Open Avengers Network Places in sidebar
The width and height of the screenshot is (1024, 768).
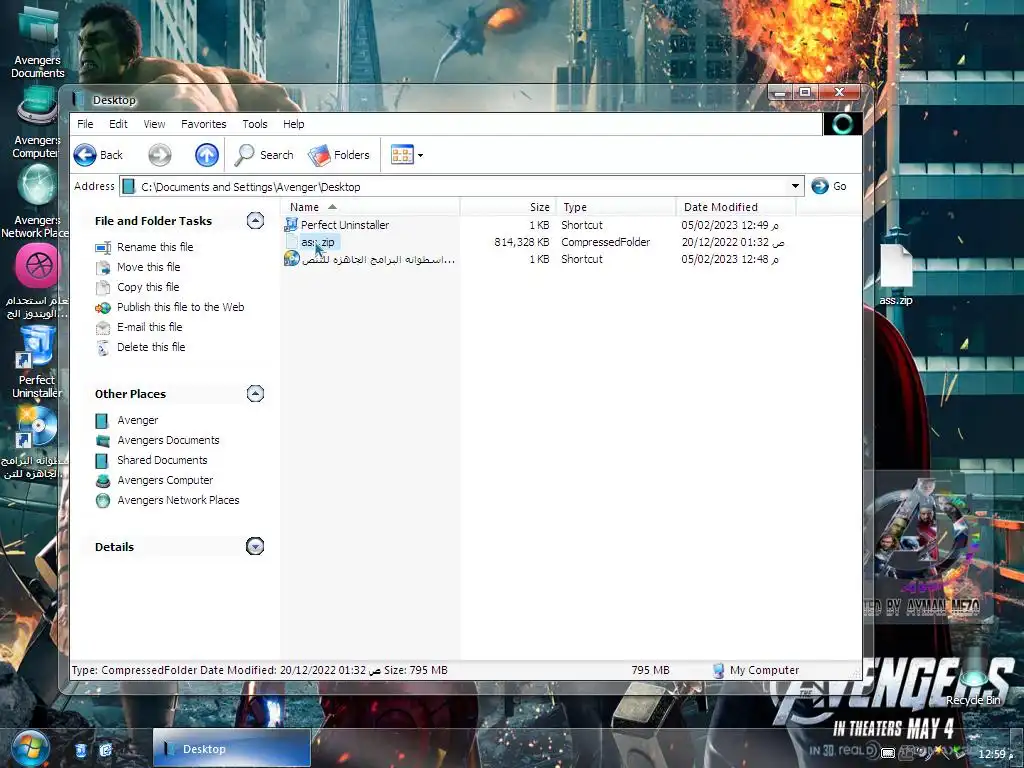pyautogui.click(x=178, y=500)
